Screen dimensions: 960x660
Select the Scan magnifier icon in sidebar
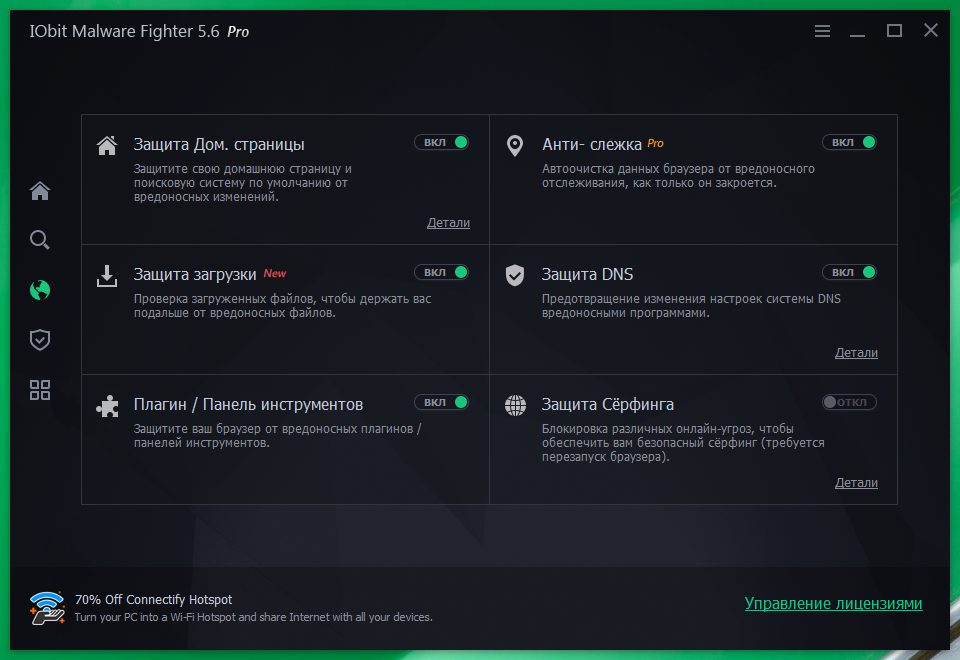click(x=39, y=240)
